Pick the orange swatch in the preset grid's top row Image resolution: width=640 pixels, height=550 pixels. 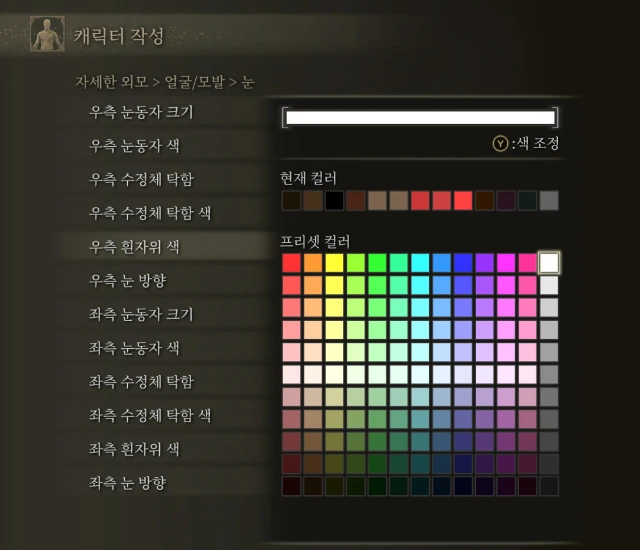click(313, 263)
